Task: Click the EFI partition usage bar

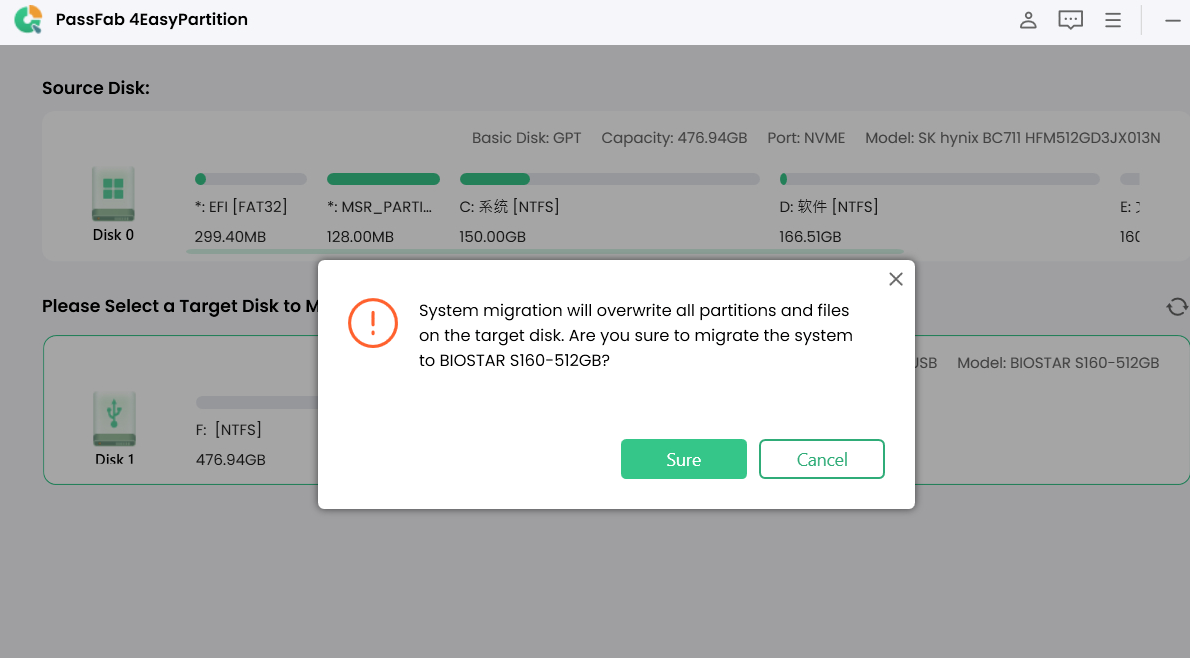Action: [250, 179]
